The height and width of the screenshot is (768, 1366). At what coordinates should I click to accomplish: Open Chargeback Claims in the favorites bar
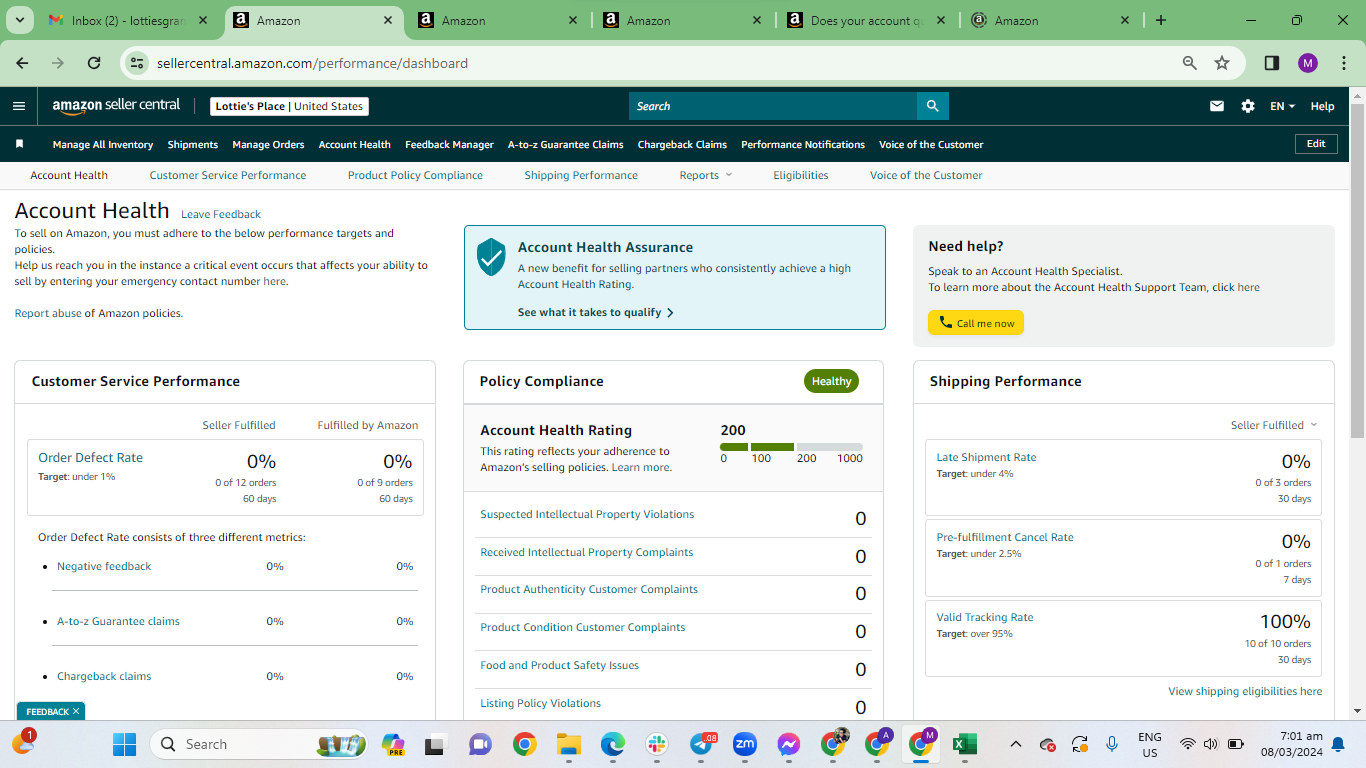click(682, 144)
